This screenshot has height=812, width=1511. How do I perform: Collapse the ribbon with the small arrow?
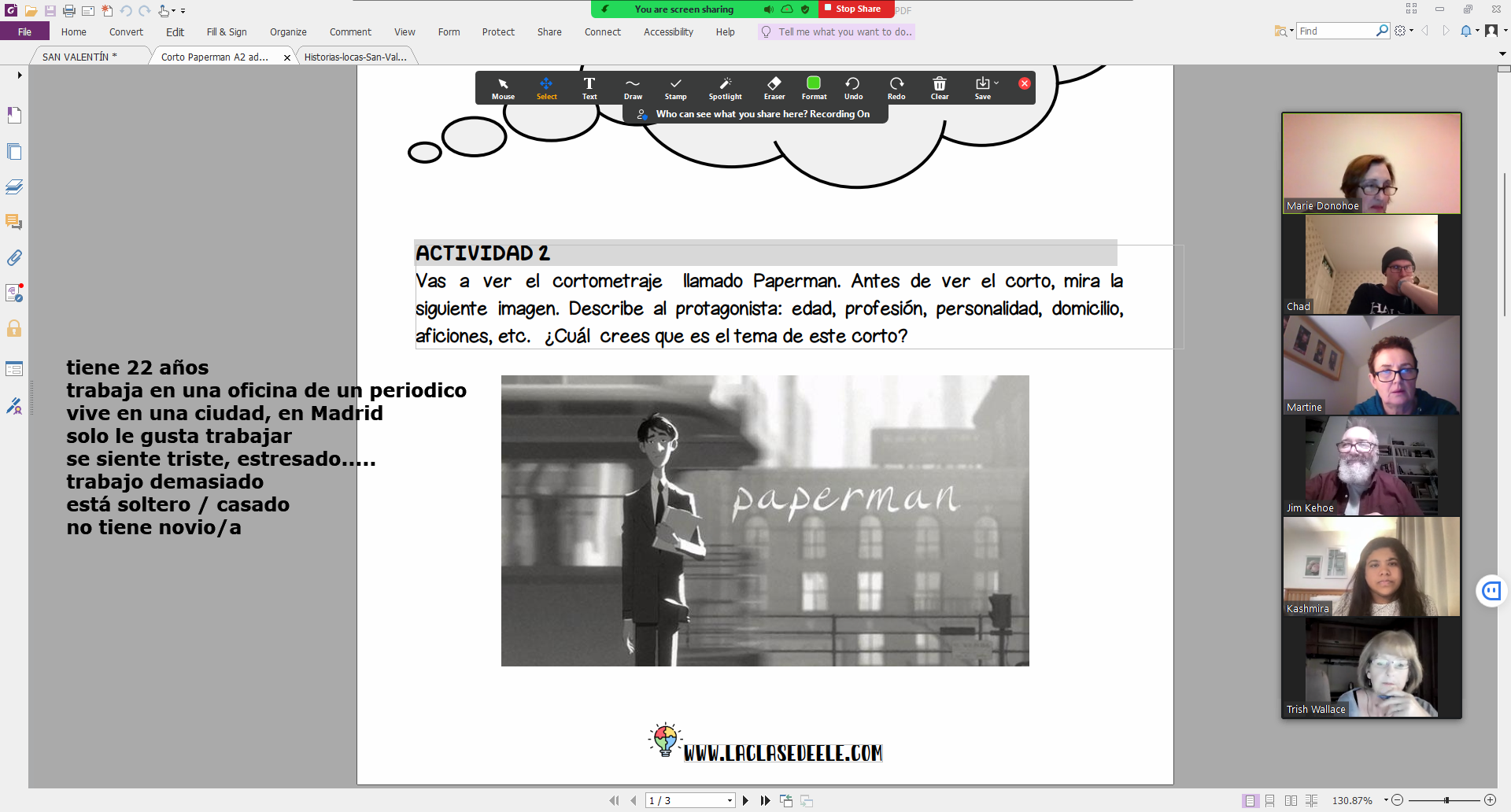[x=1502, y=54]
